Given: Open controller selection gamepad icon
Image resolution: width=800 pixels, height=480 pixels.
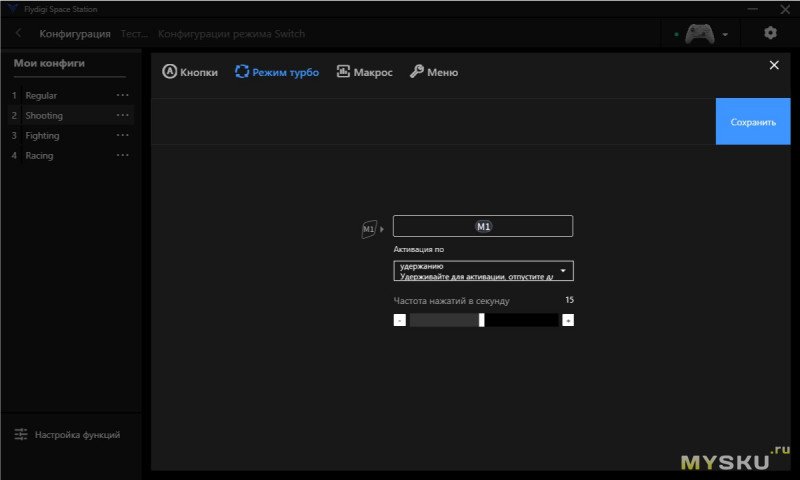Looking at the screenshot, I should [699, 34].
